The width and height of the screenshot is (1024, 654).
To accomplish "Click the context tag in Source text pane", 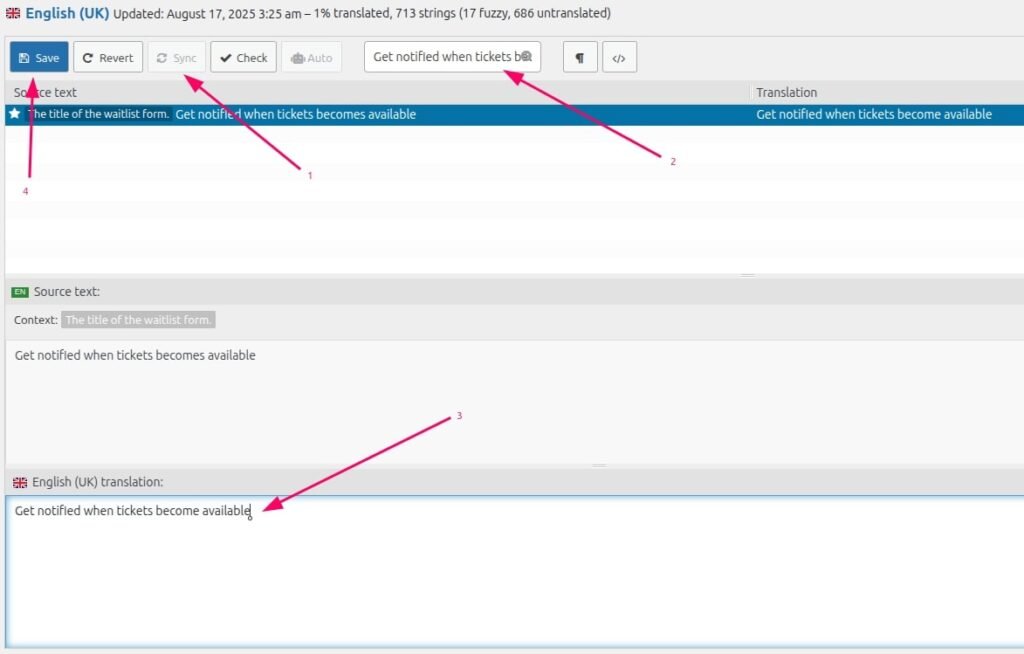I will point(138,320).
